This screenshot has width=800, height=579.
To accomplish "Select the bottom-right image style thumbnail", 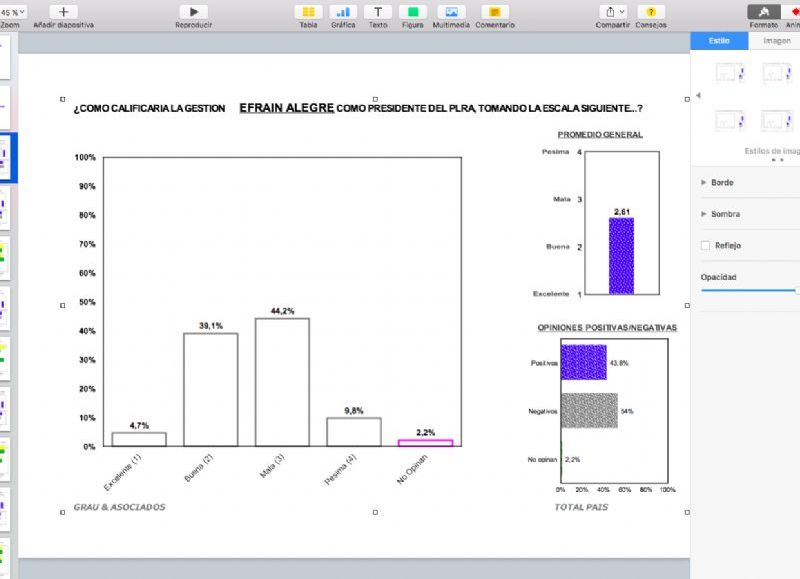I will coord(777,121).
